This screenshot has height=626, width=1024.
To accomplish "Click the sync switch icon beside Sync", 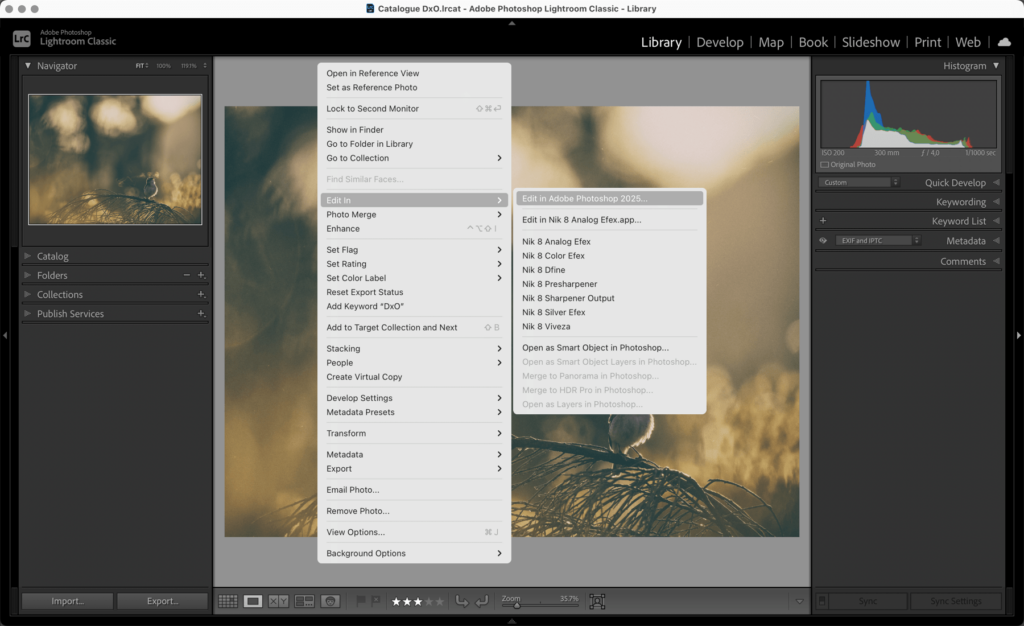I will (x=822, y=601).
